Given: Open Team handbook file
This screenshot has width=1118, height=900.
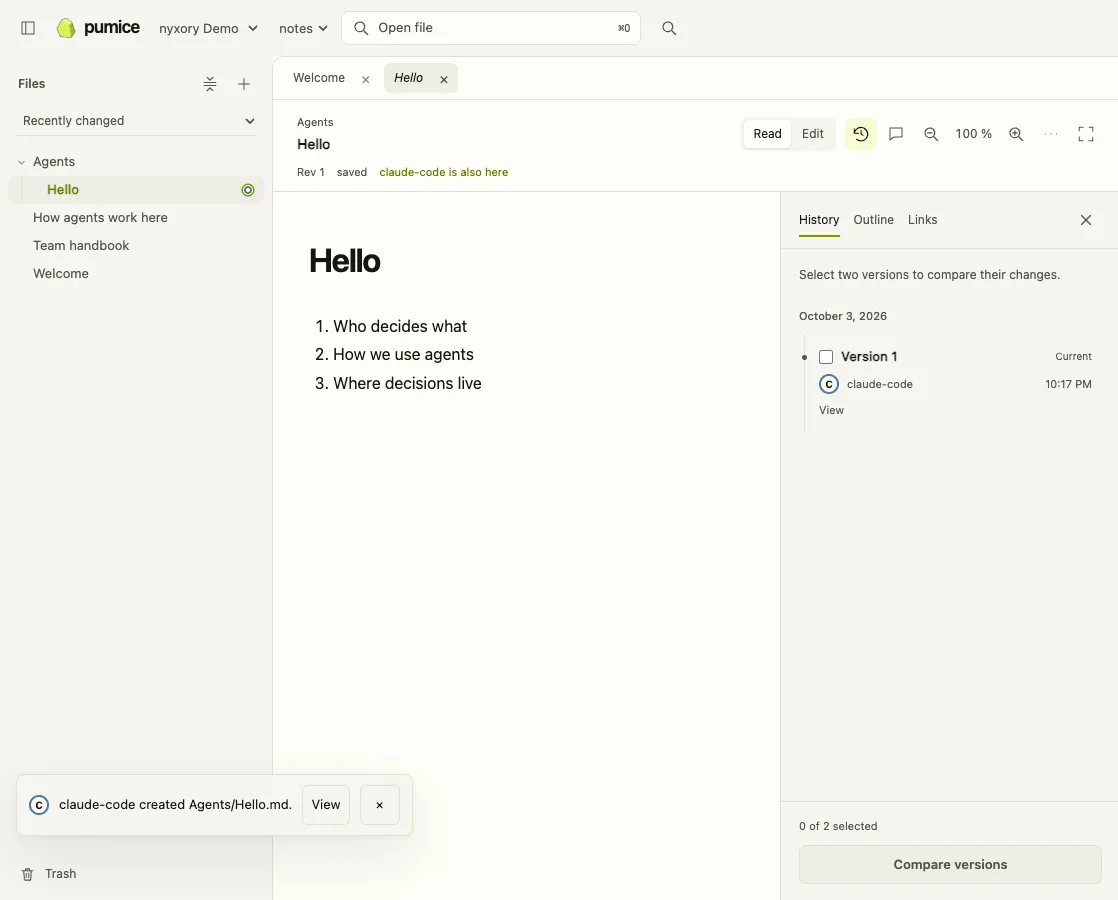Looking at the screenshot, I should tap(81, 245).
